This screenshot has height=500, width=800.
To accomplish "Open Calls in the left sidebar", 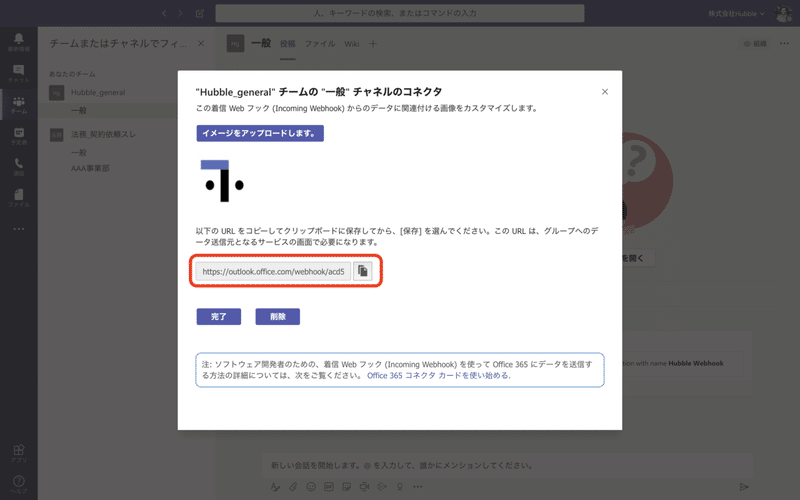I will tap(19, 167).
